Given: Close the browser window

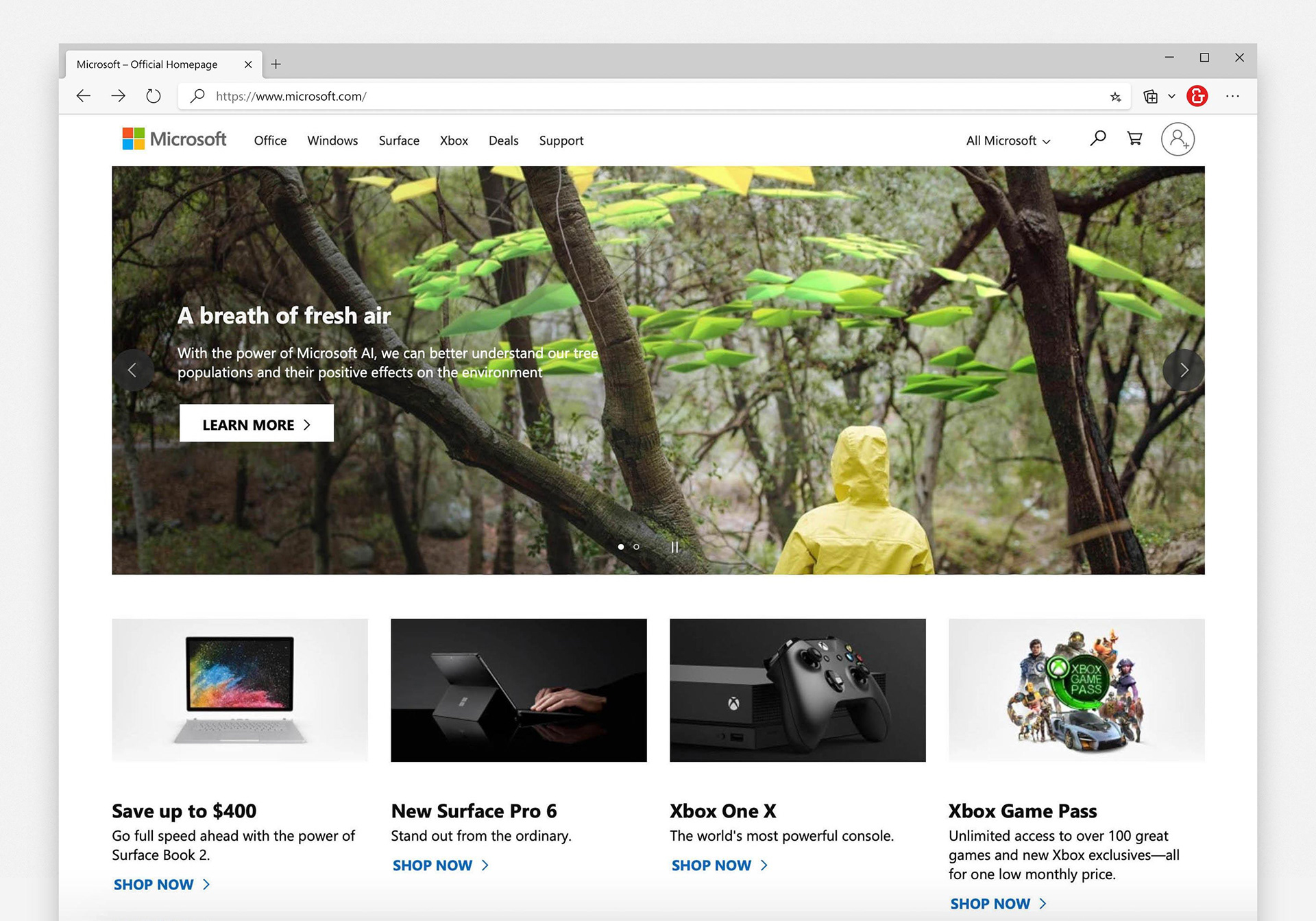Looking at the screenshot, I should tap(1239, 58).
